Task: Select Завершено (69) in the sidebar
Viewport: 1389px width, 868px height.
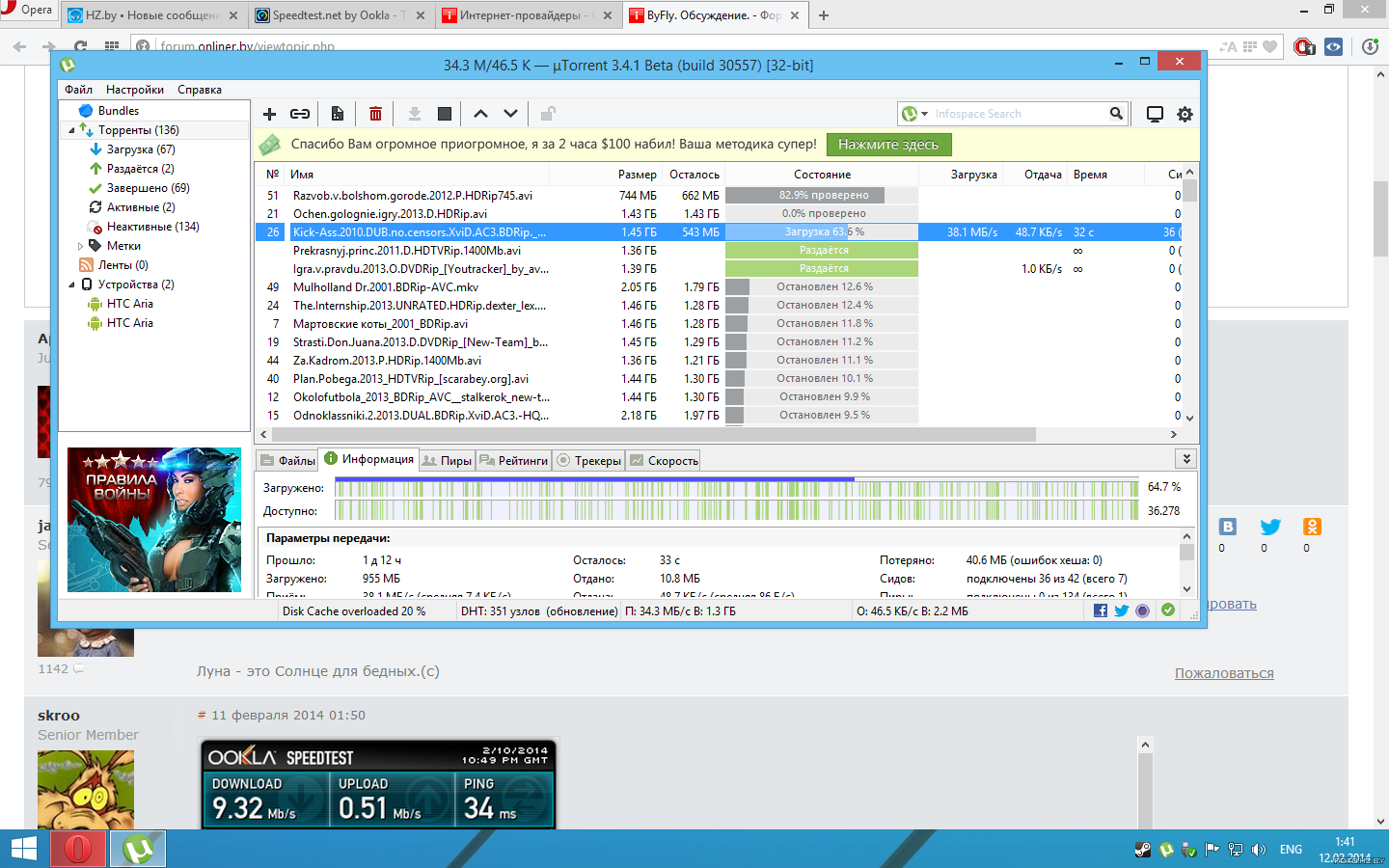Action: click(148, 188)
